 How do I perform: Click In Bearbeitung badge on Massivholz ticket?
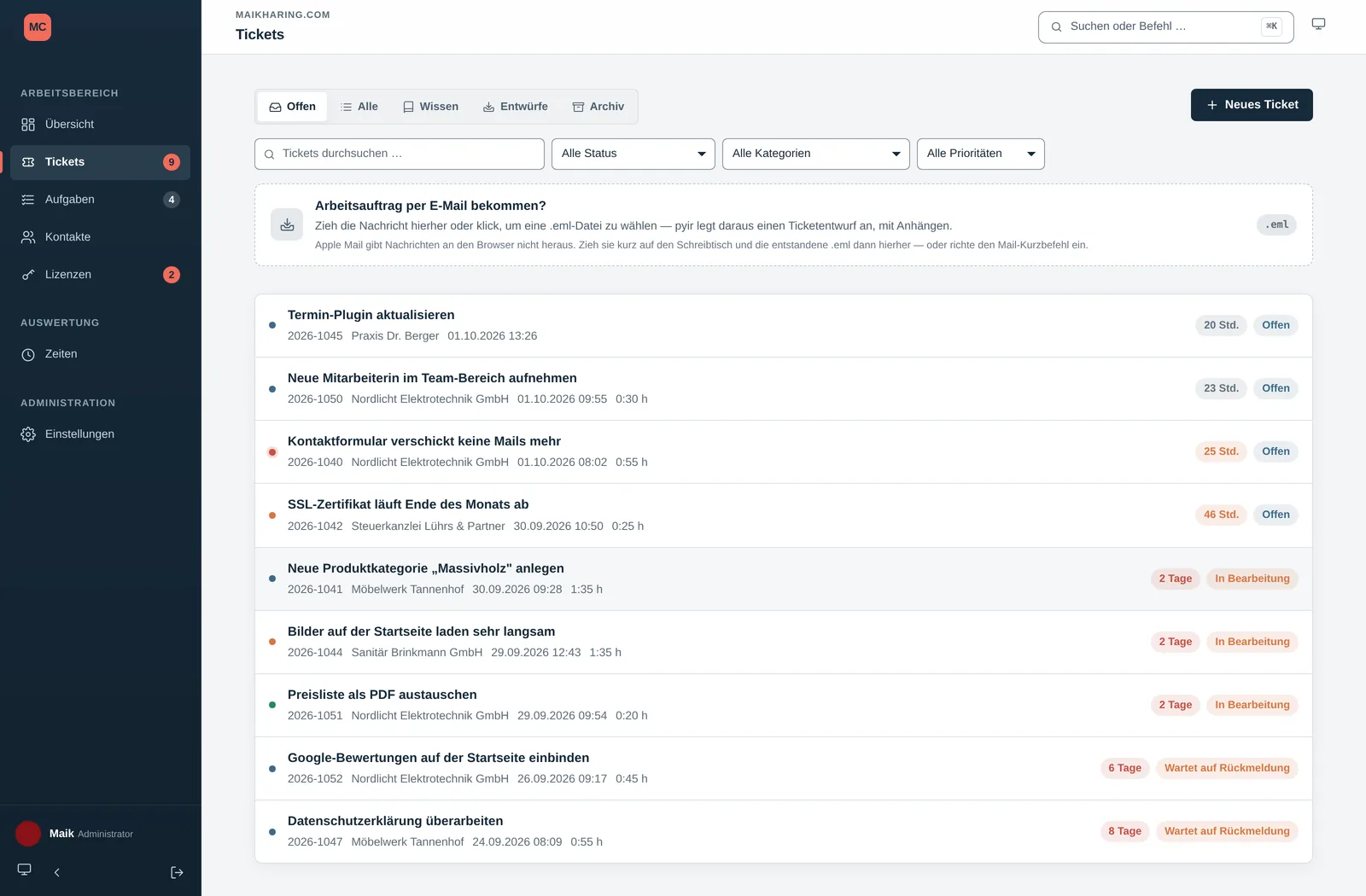[1252, 579]
